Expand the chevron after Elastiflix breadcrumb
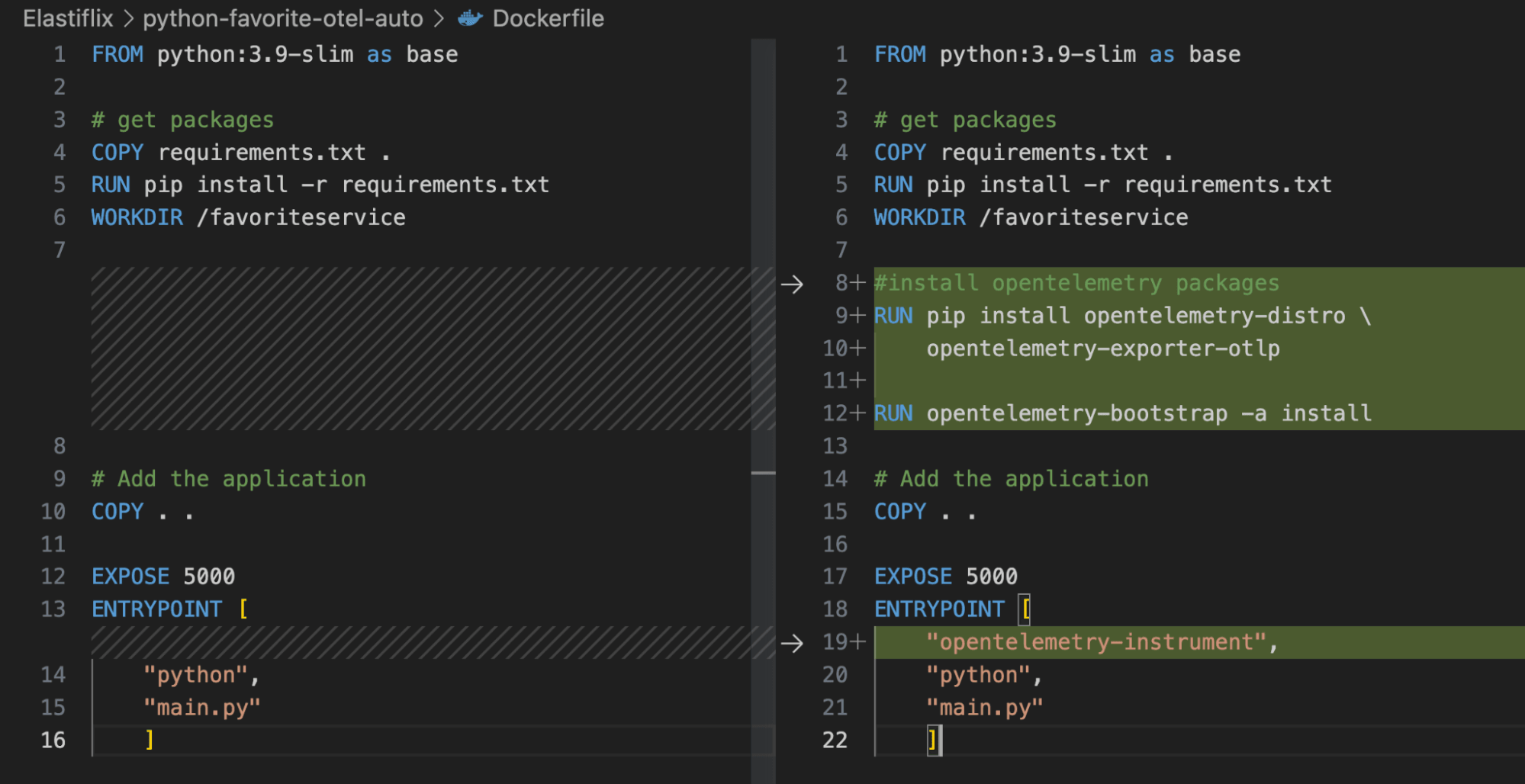Screen dimensions: 1525x784 click(x=128, y=18)
